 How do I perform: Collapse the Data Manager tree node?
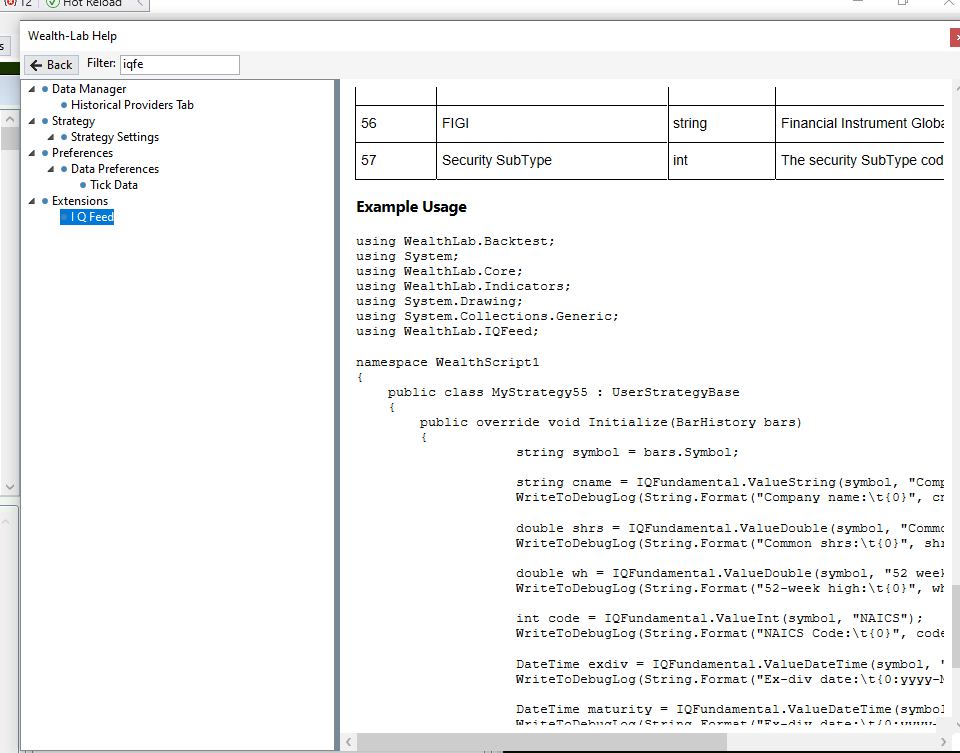tap(32, 89)
